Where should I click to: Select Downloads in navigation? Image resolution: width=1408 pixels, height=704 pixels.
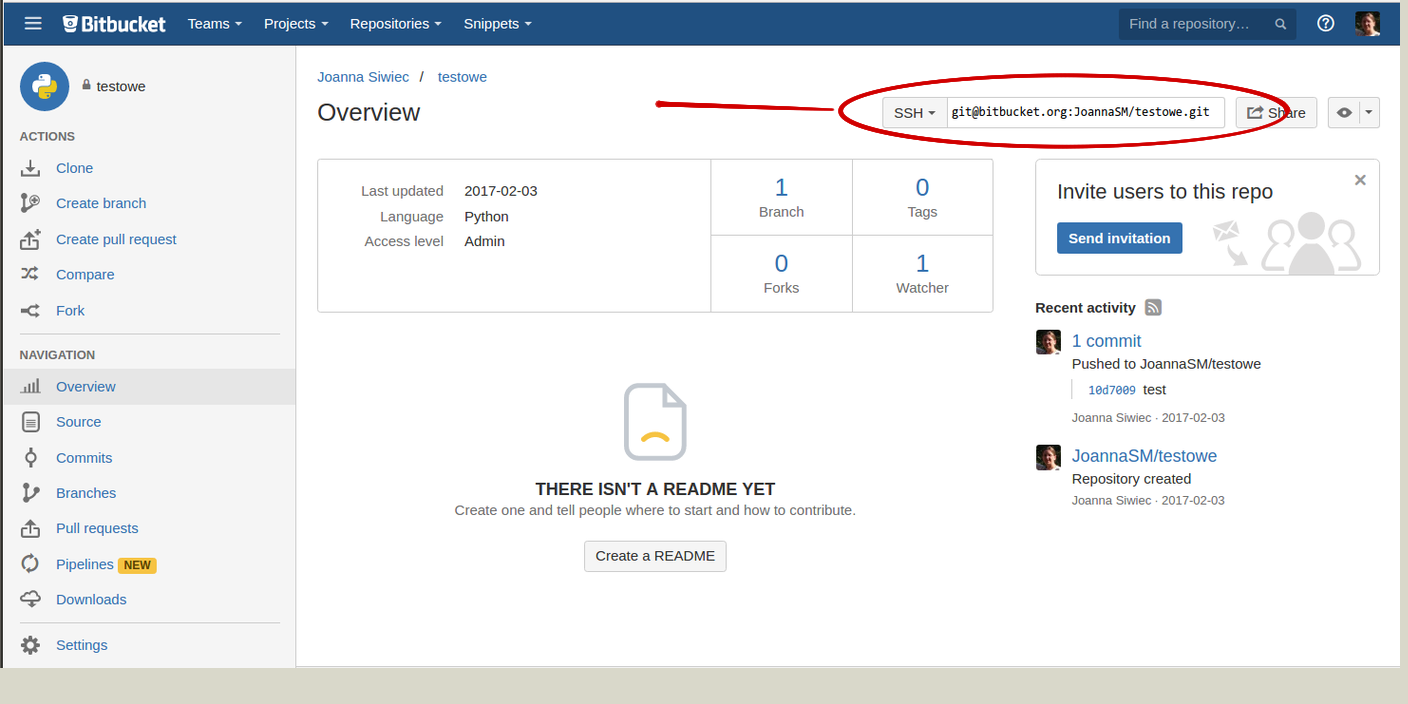coord(91,599)
